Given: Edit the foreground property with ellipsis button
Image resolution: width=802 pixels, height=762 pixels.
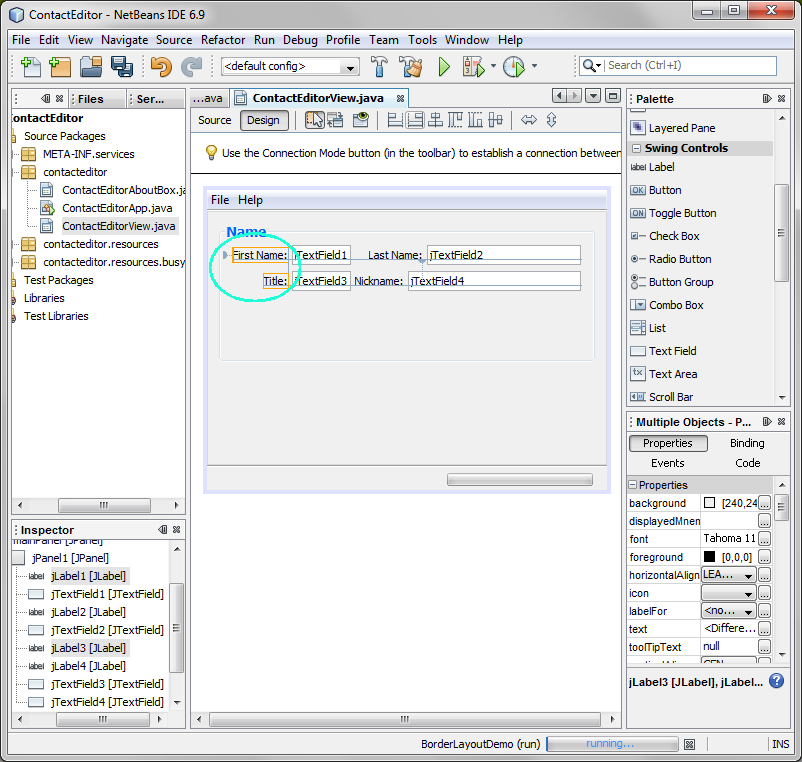Looking at the screenshot, I should (764, 557).
